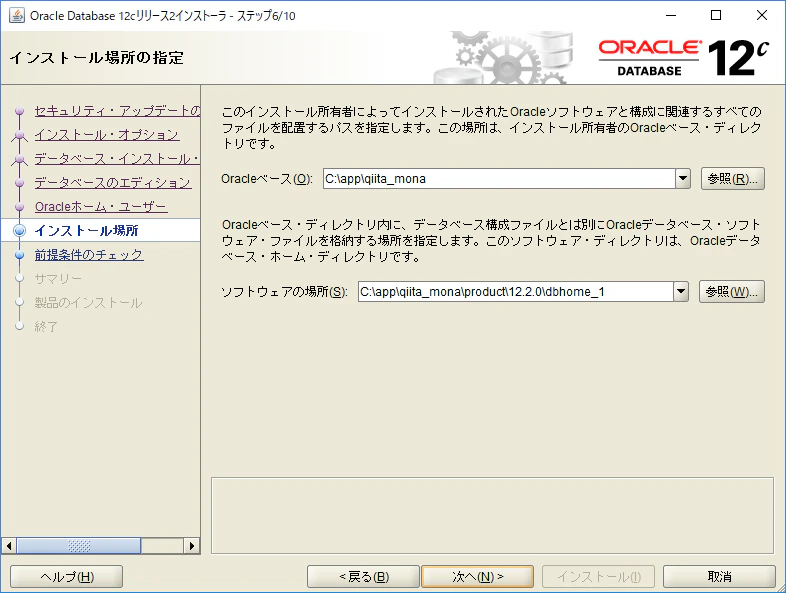The image size is (786, 593).
Task: Maximize the installer window
Action: click(716, 16)
